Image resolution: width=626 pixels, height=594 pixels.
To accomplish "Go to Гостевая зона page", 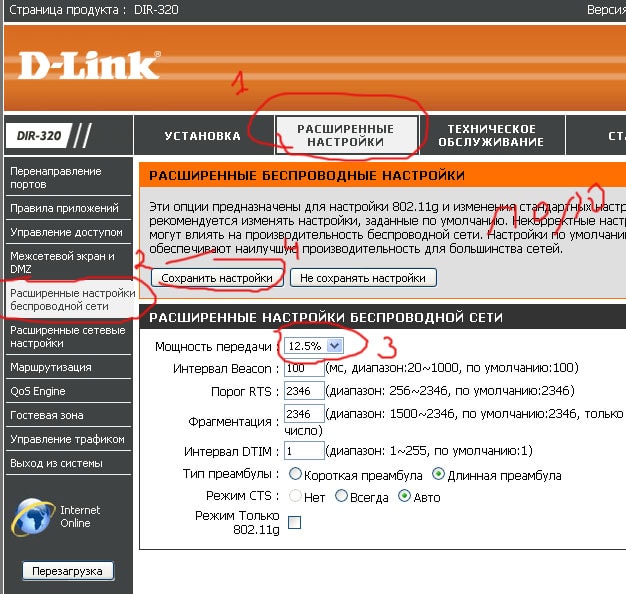I will [68, 415].
